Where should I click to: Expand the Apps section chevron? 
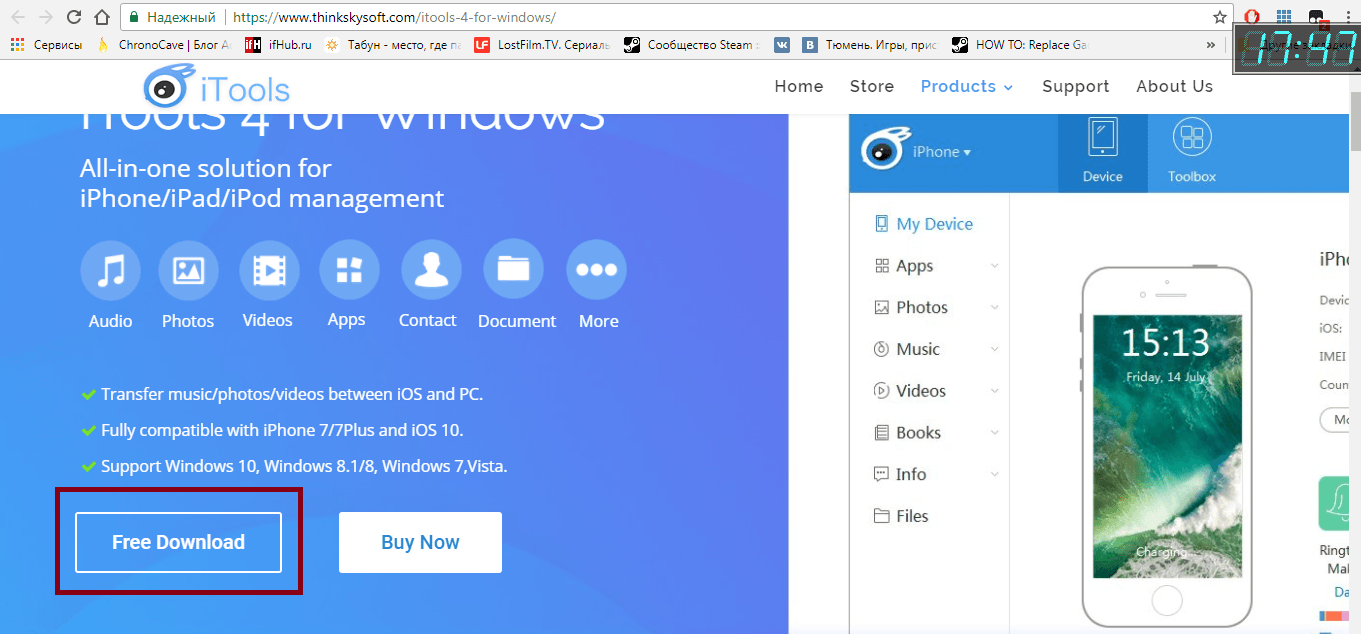[995, 266]
